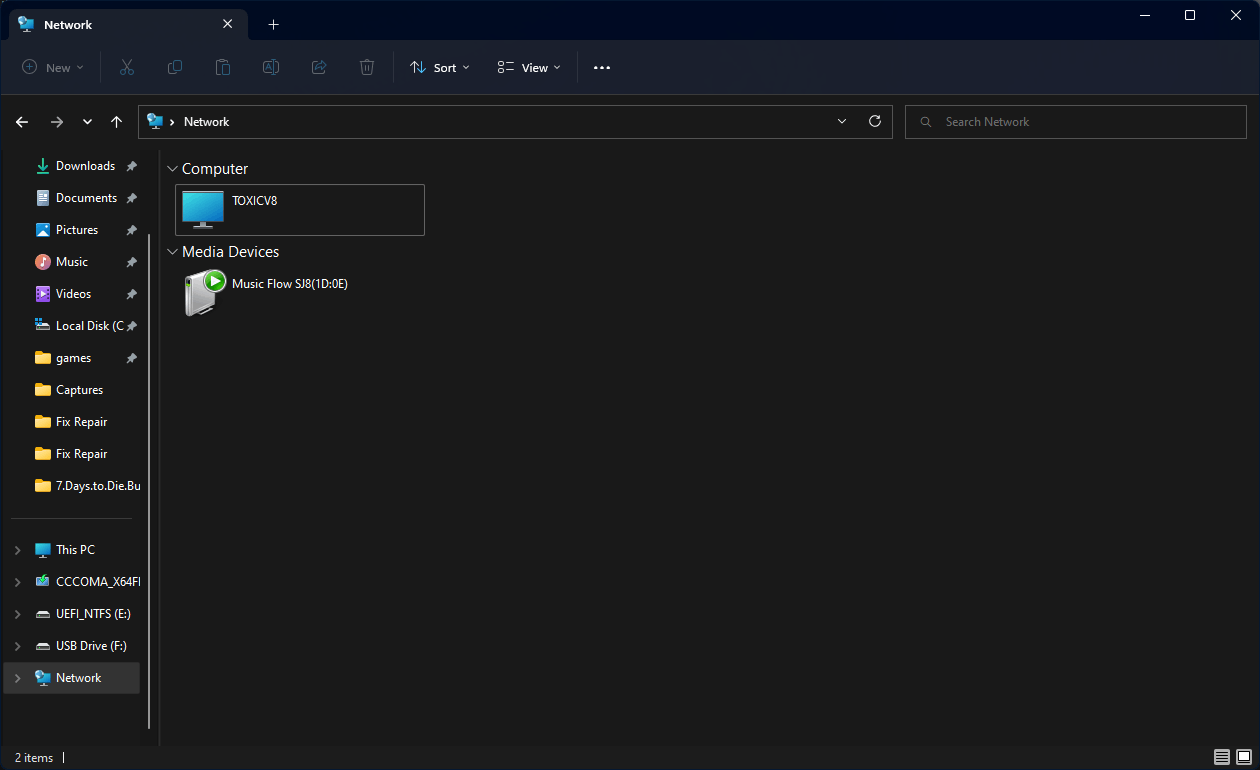Image resolution: width=1260 pixels, height=770 pixels.
Task: Unpin Music using its pin icon
Action: tap(132, 262)
